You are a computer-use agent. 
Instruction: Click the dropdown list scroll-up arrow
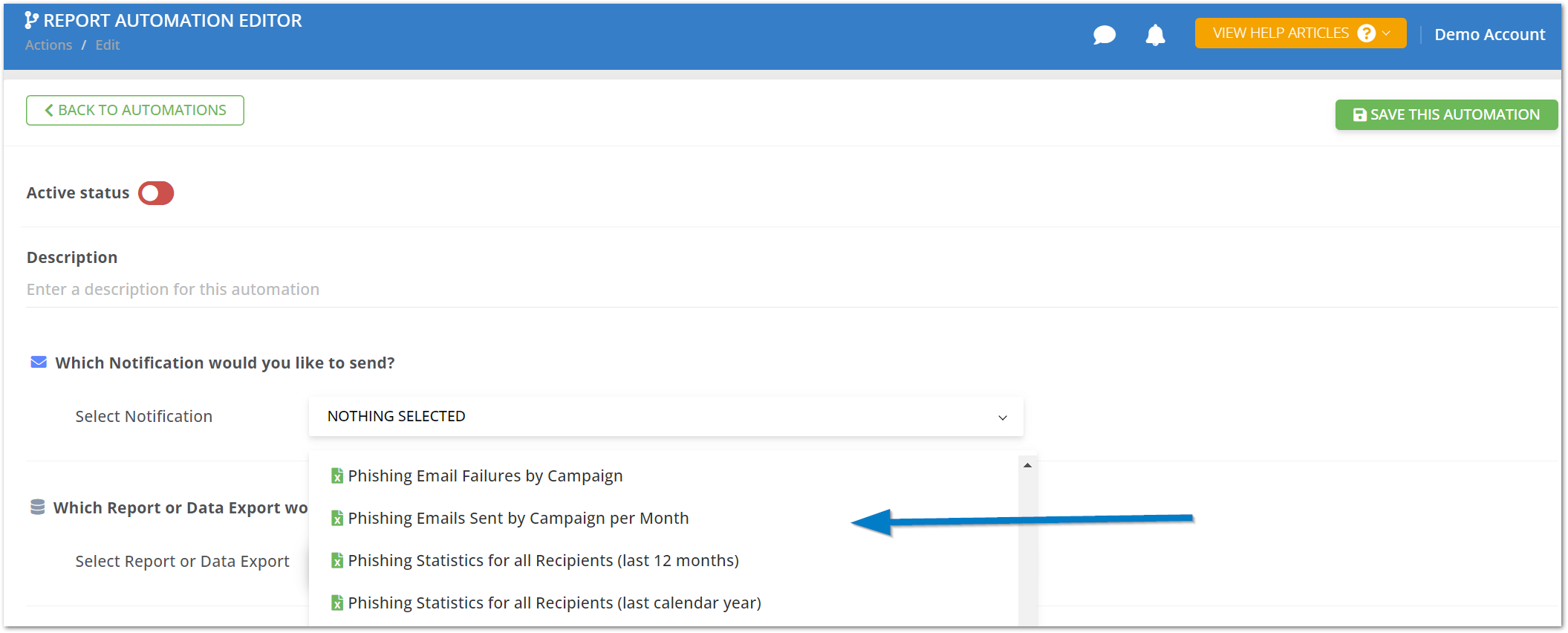point(1027,465)
